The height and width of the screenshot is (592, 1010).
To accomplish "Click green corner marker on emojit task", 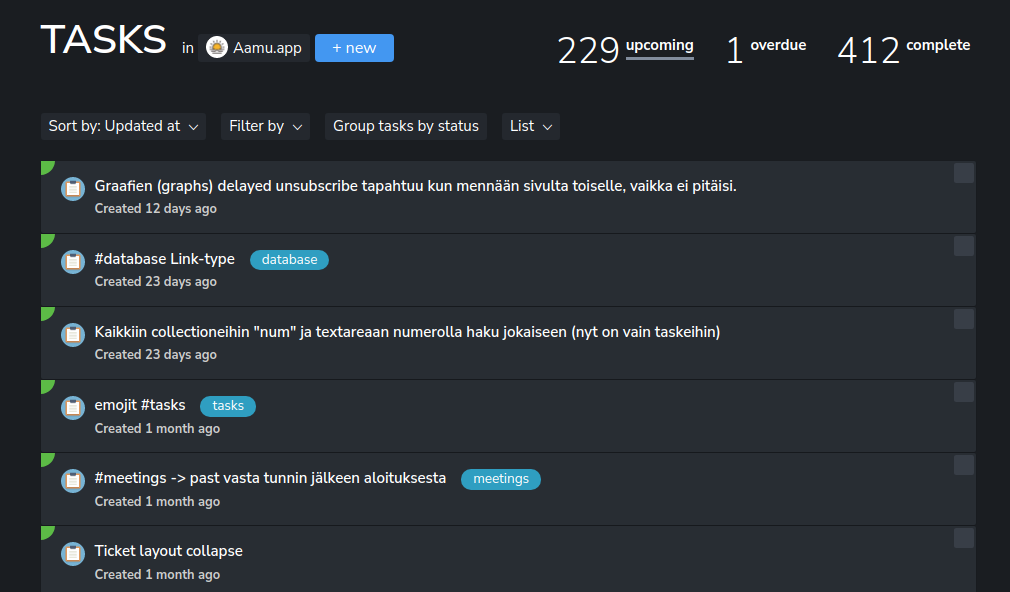I will tap(45, 384).
